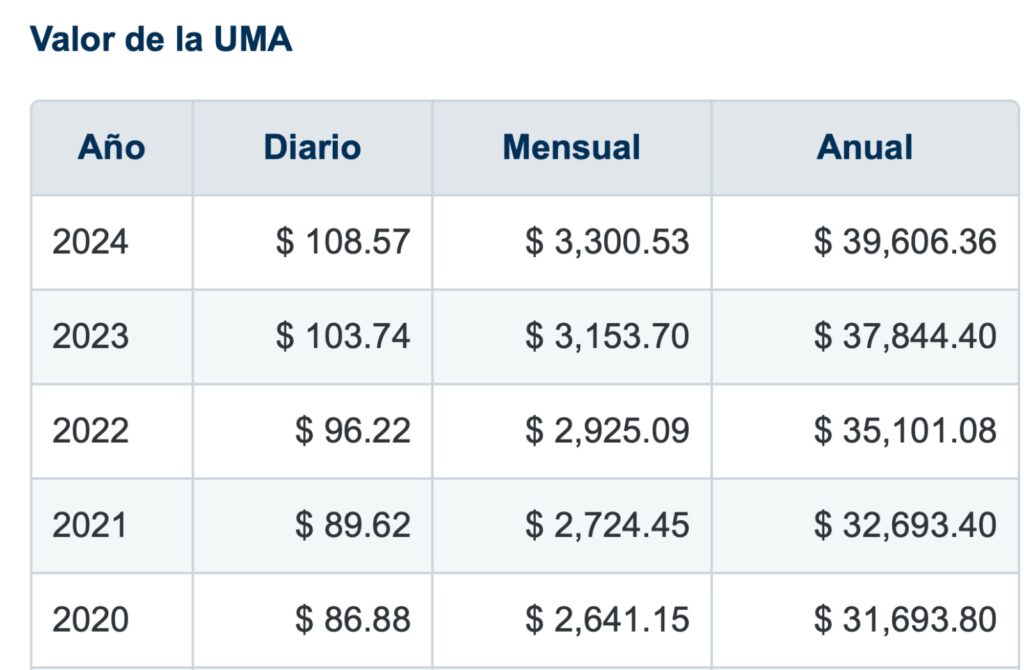This screenshot has width=1024, height=670.
Task: Select the "Mensual" column header
Action: click(x=571, y=147)
